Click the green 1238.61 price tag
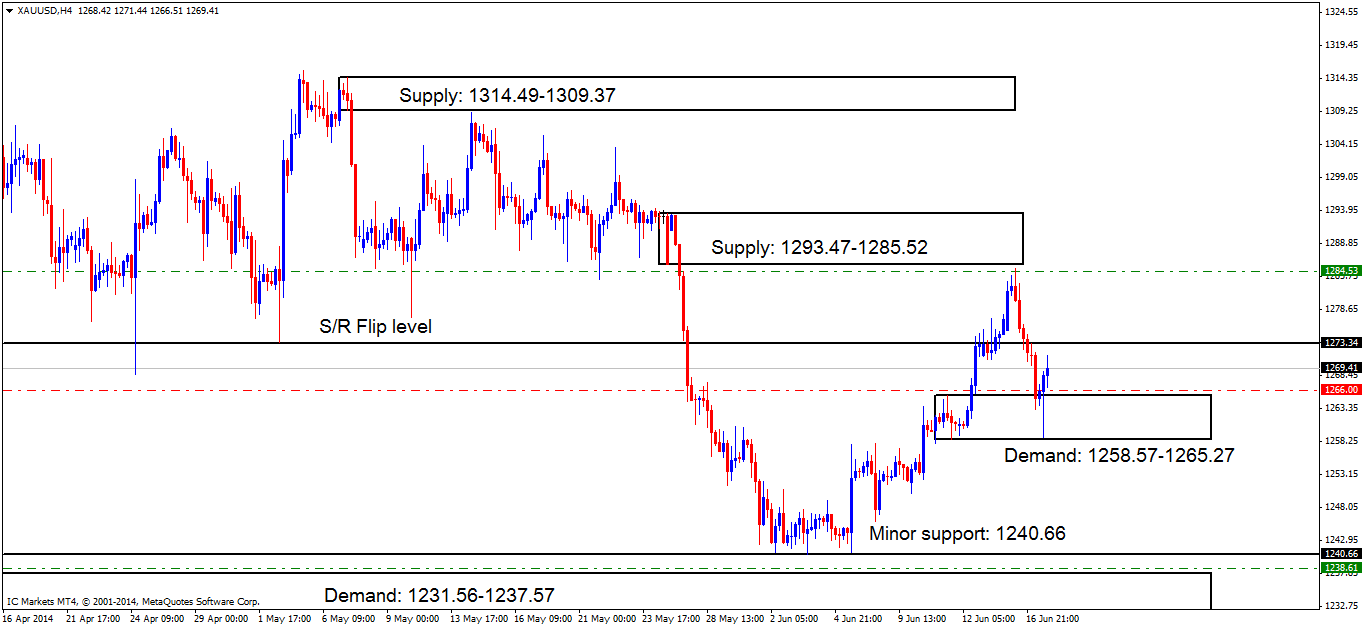Viewport: 1362px width, 627px height. pos(1340,566)
